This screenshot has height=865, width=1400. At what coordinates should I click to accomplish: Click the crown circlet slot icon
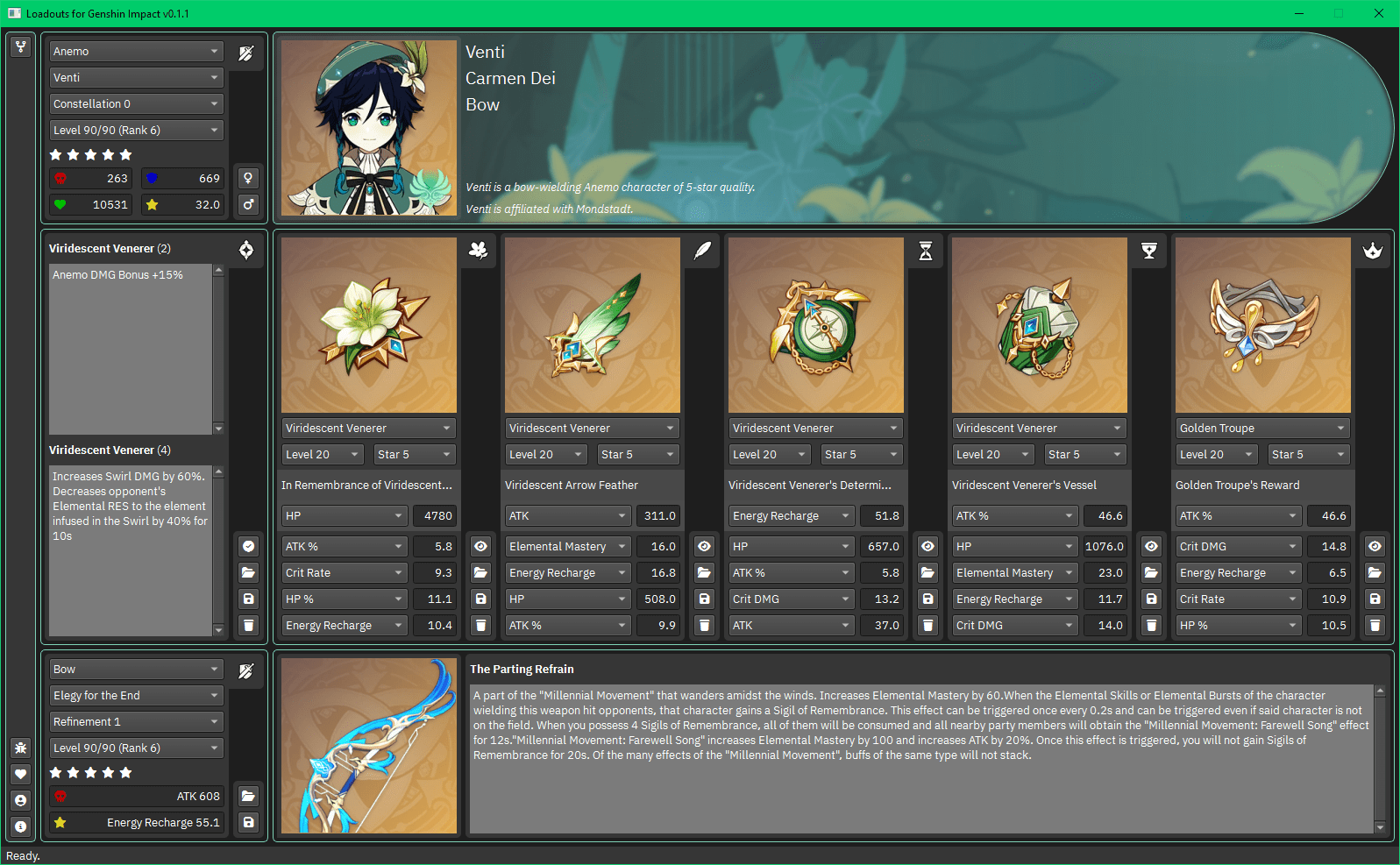[1373, 251]
